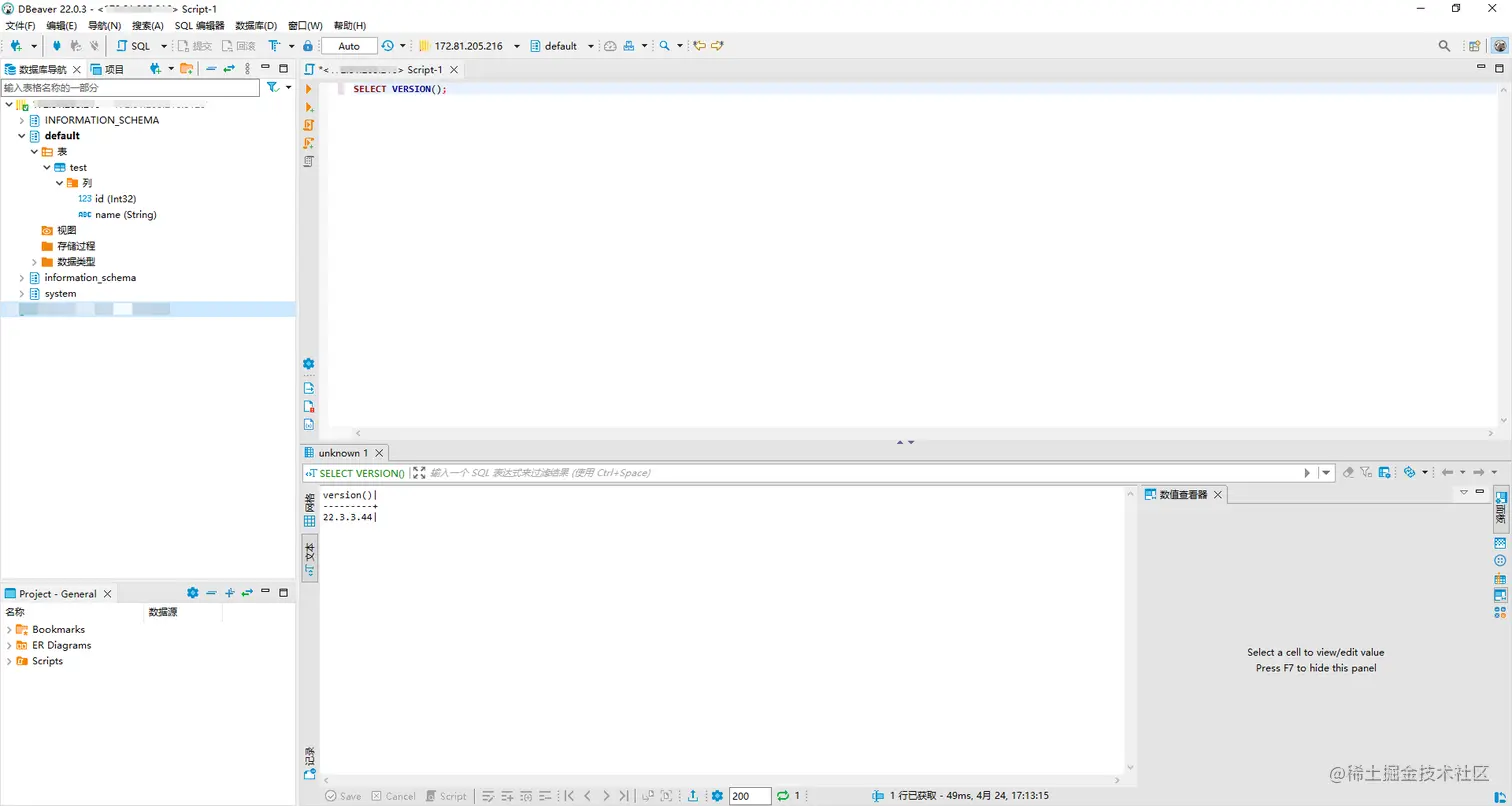Go to first row in results
Viewport: 1512px width, 806px height.
(x=569, y=796)
